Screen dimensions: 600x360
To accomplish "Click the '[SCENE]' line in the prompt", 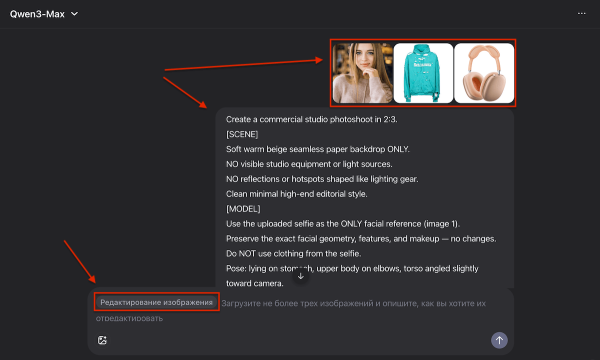I will pyautogui.click(x=242, y=134).
